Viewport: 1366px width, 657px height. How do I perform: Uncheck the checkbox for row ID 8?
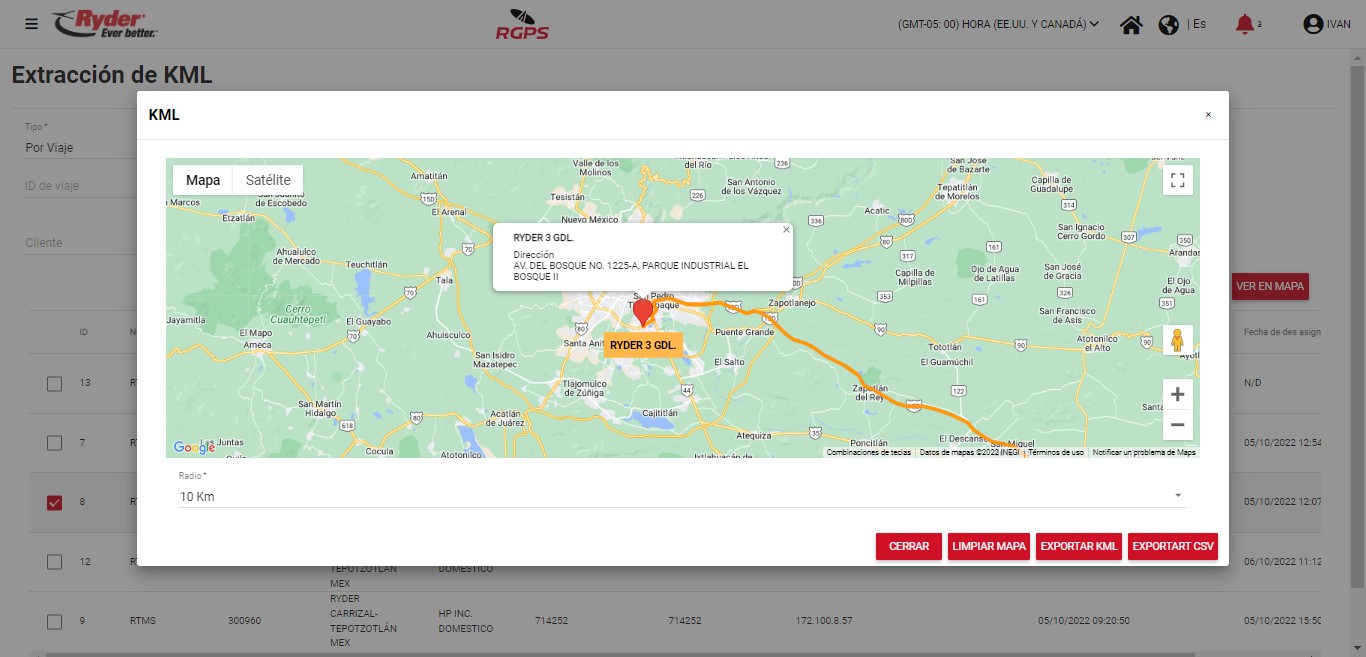point(55,502)
